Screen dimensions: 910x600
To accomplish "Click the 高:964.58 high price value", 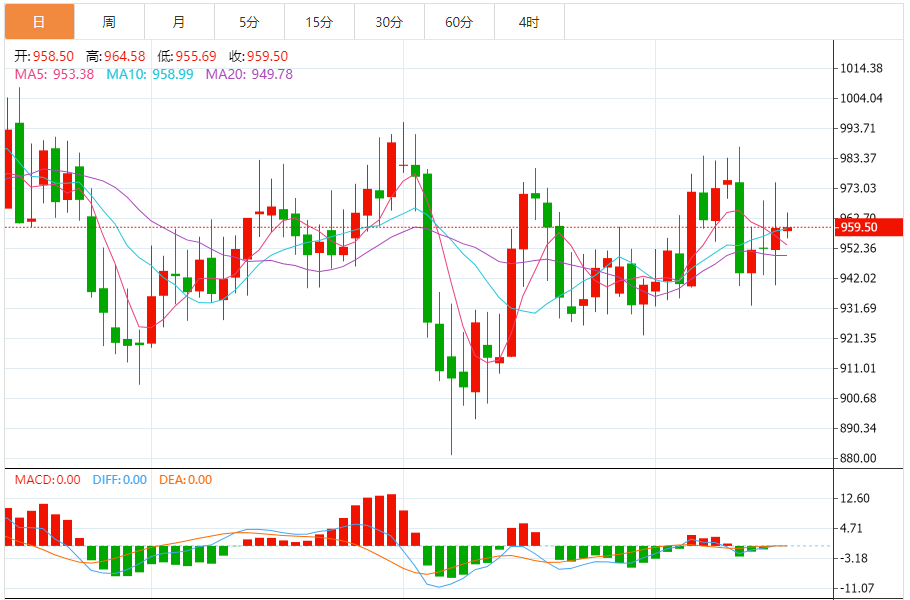I will click(x=115, y=56).
